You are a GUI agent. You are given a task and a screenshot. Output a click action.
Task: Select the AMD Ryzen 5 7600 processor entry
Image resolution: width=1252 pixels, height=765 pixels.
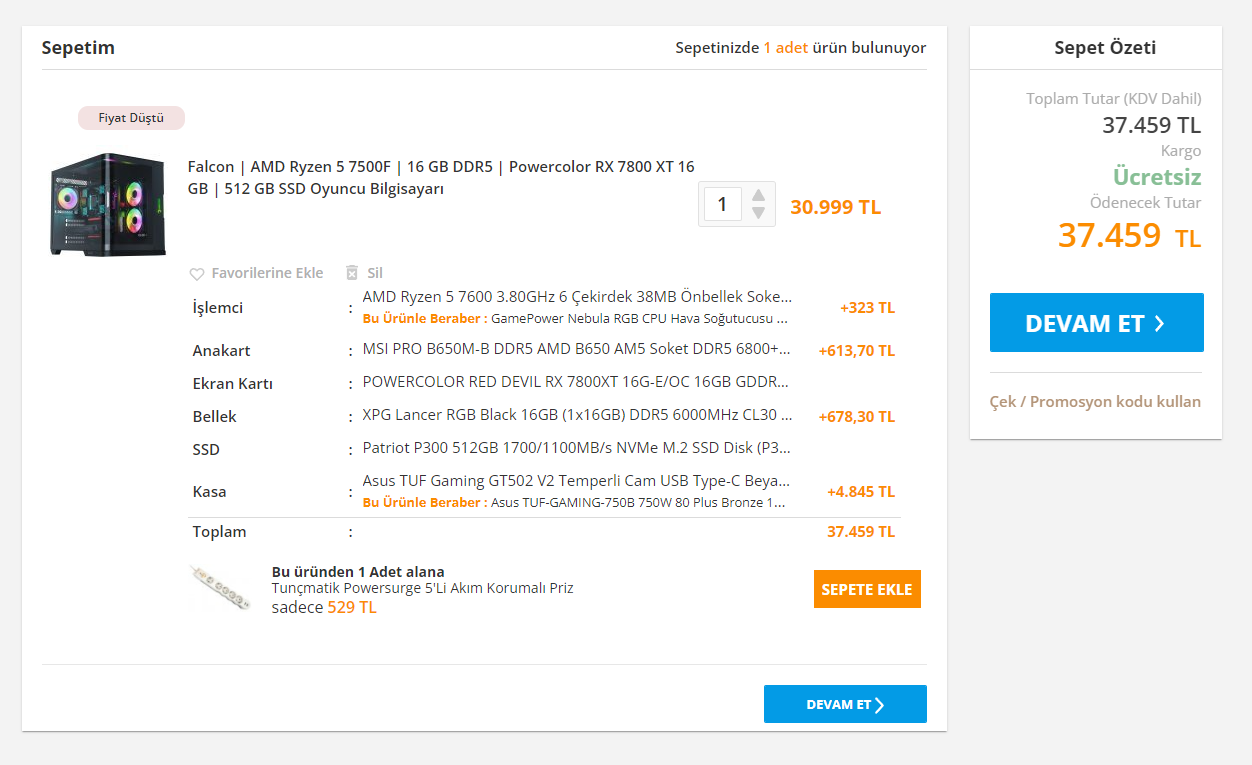[x=577, y=297]
